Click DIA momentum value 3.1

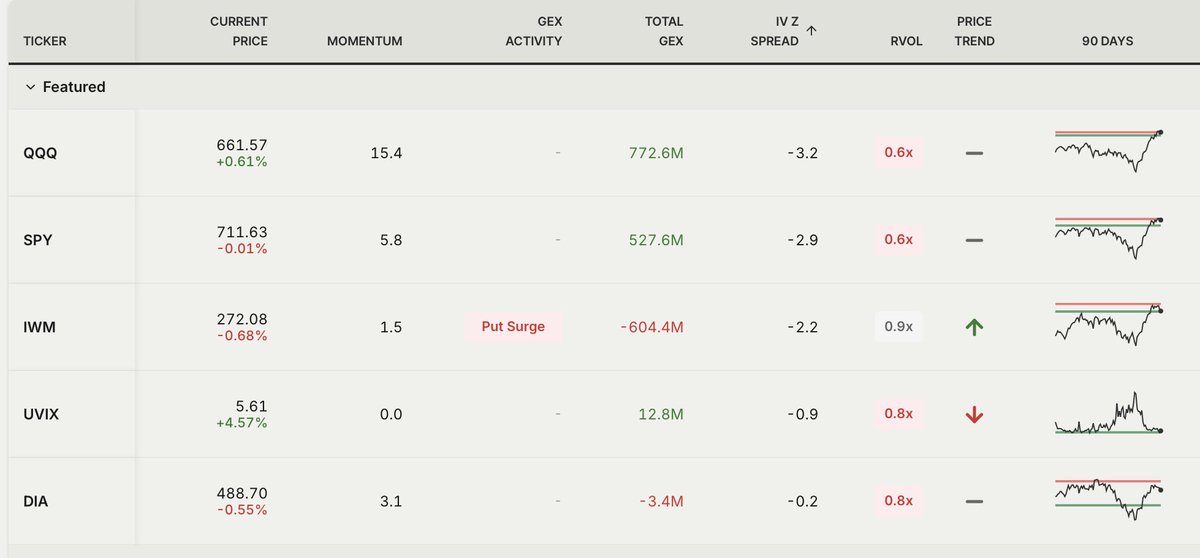click(x=391, y=501)
